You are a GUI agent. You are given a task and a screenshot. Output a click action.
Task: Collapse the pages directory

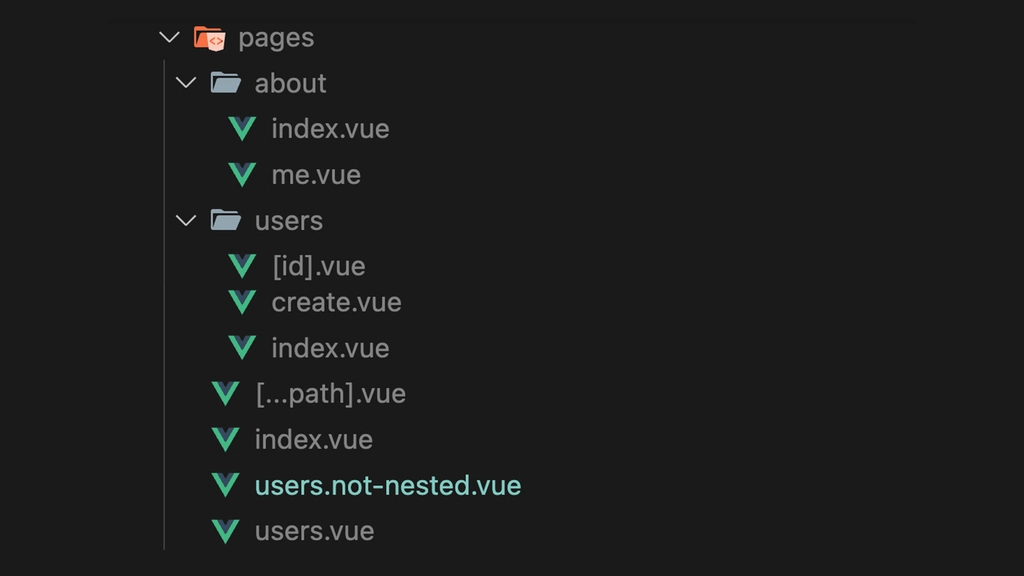(168, 37)
